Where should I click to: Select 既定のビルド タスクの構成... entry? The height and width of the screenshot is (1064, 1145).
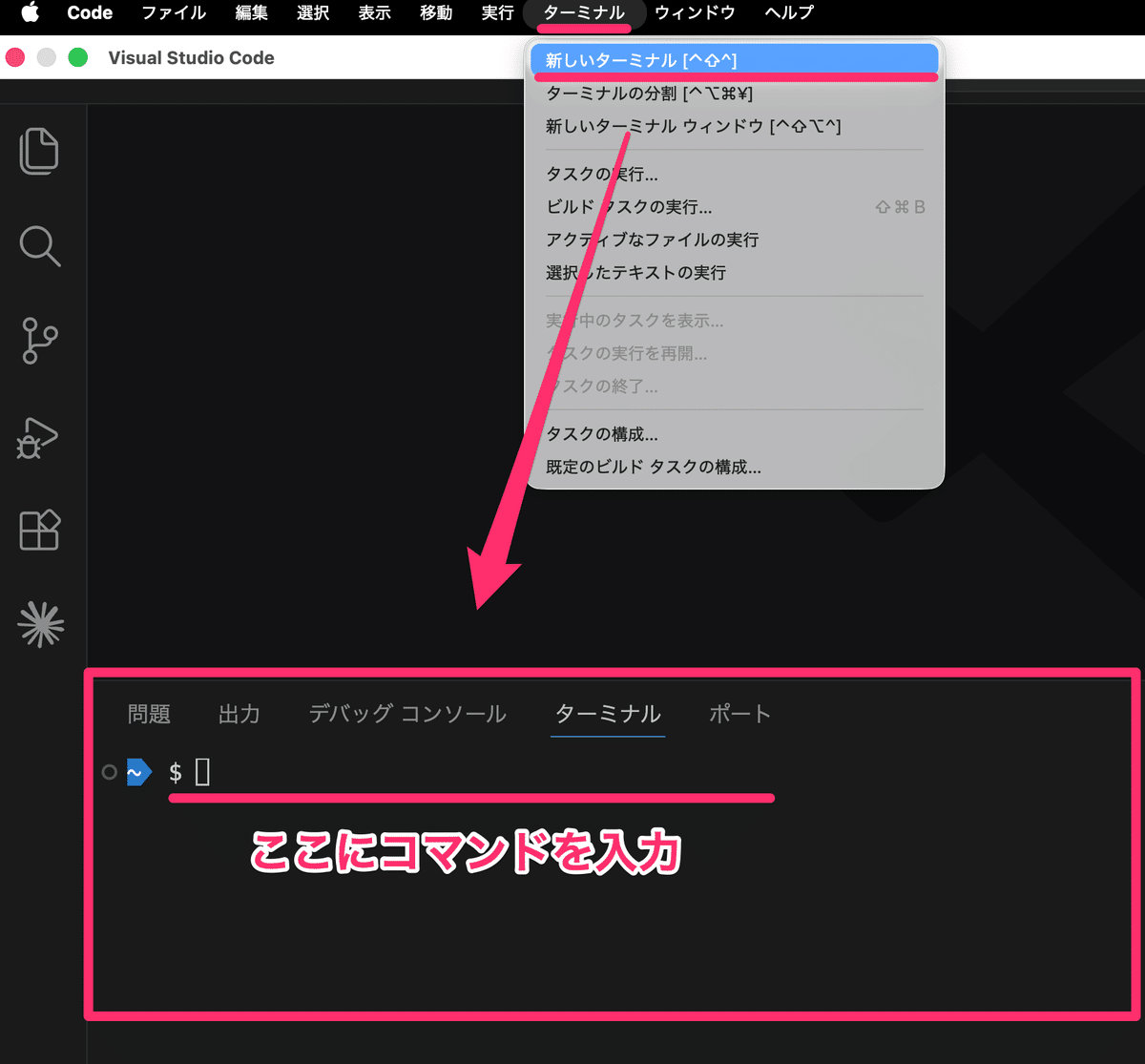click(x=735, y=468)
